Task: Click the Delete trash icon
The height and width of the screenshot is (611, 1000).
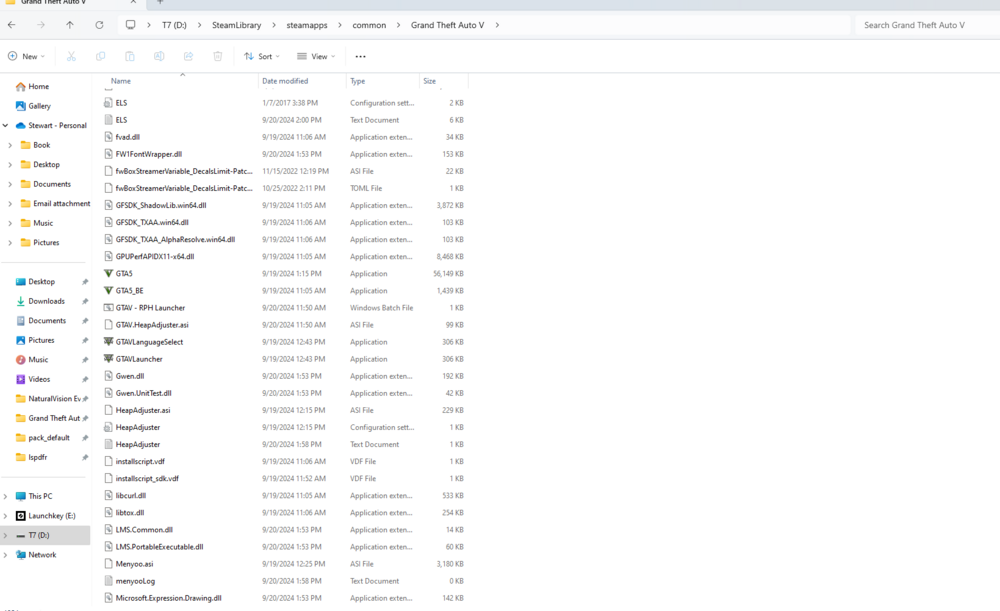Action: pos(217,56)
